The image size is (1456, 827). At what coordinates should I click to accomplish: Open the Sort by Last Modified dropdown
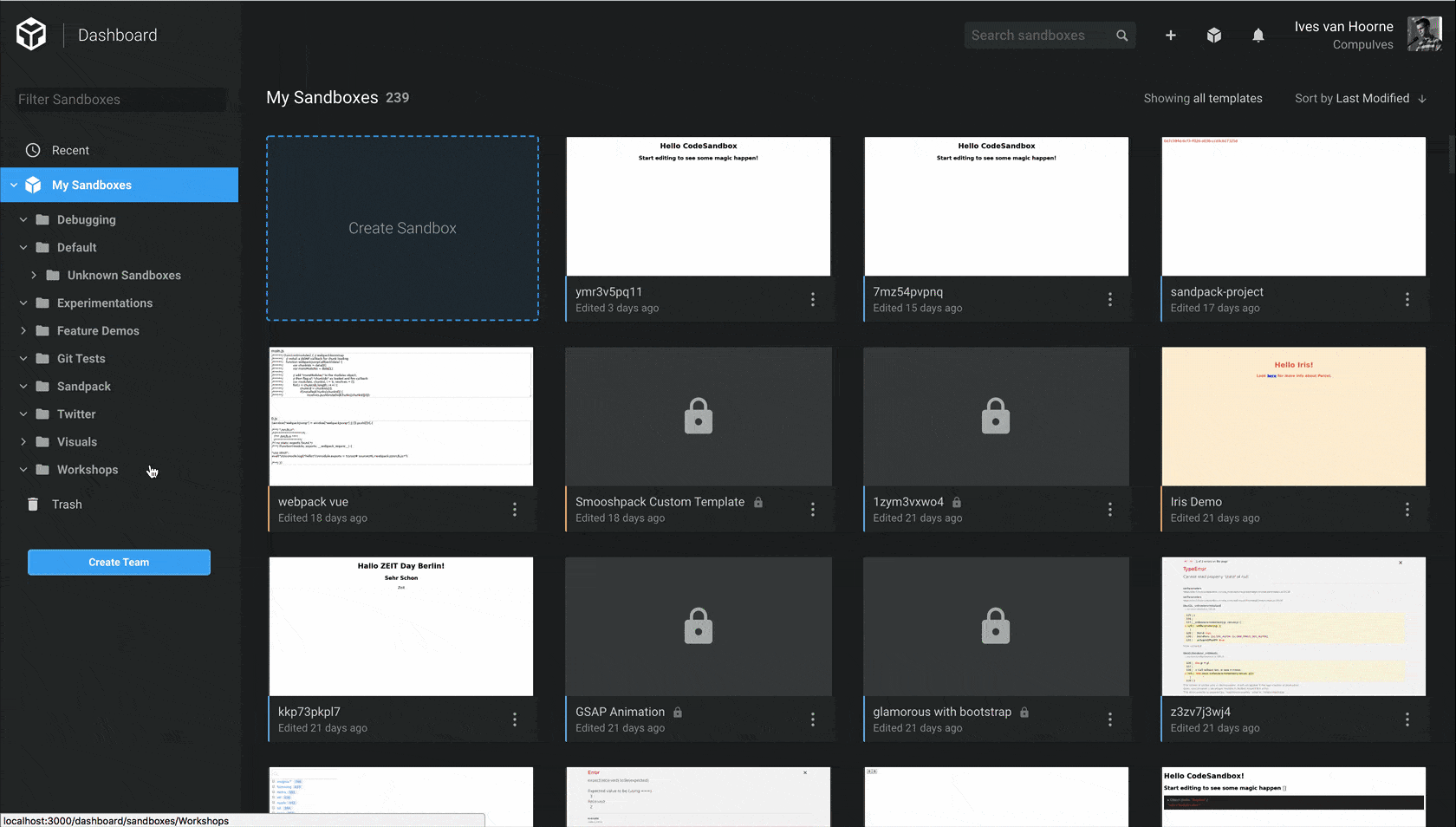click(1358, 98)
